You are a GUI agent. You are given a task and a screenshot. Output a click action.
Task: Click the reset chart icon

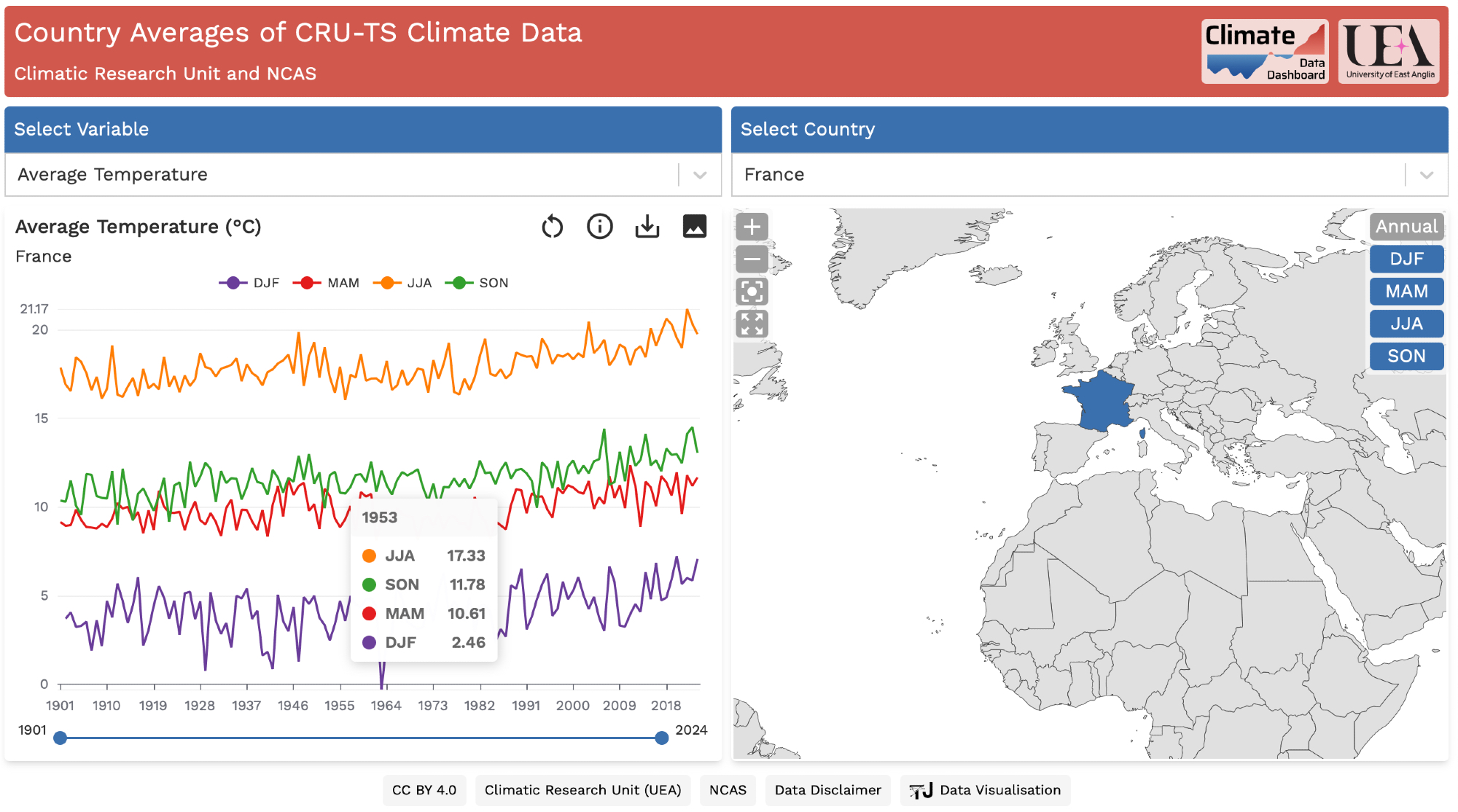[x=552, y=227]
